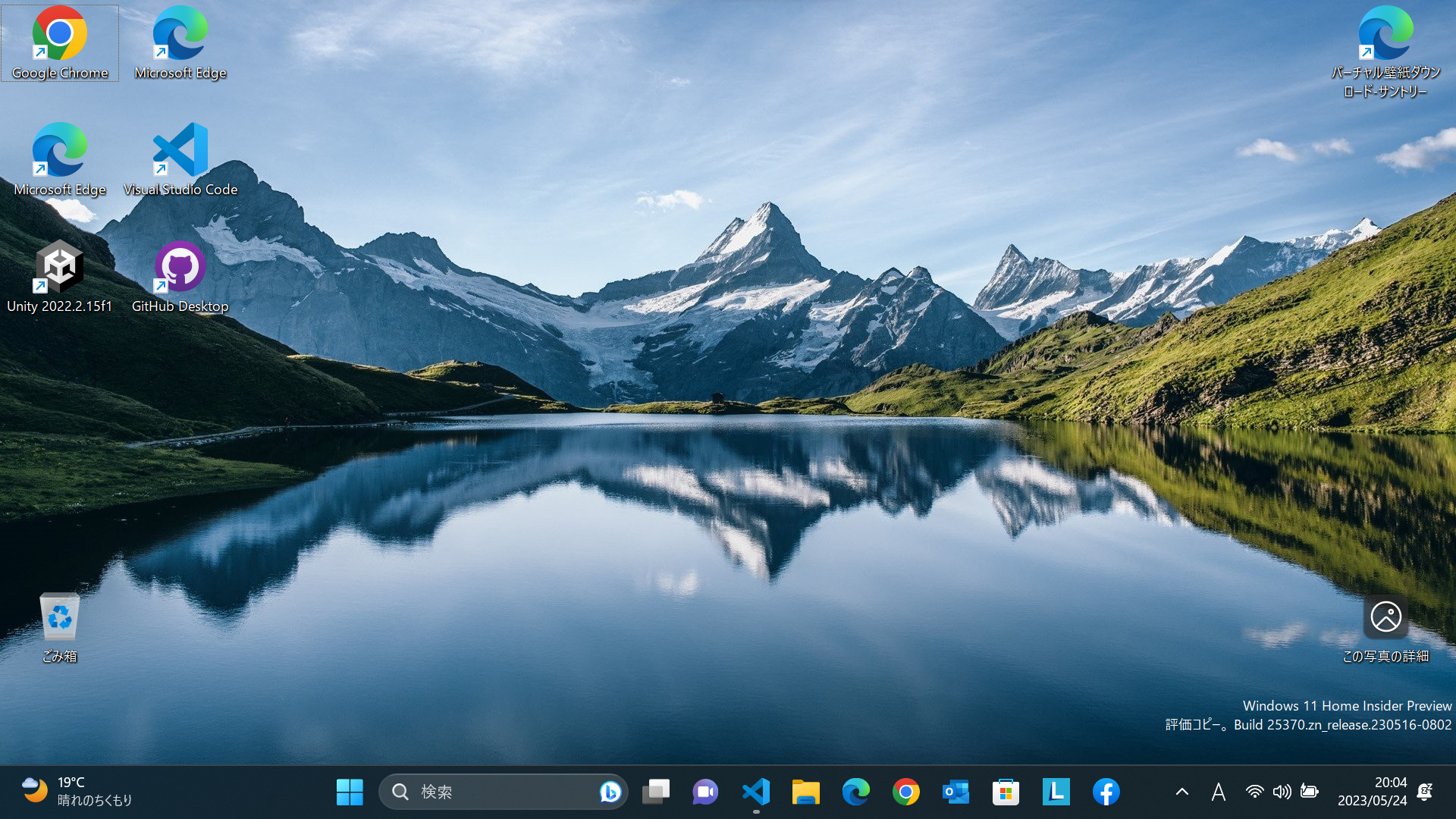Viewport: 1456px width, 819px height.
Task: Switch to Visual Studio Code in the taskbar
Action: pyautogui.click(x=756, y=792)
